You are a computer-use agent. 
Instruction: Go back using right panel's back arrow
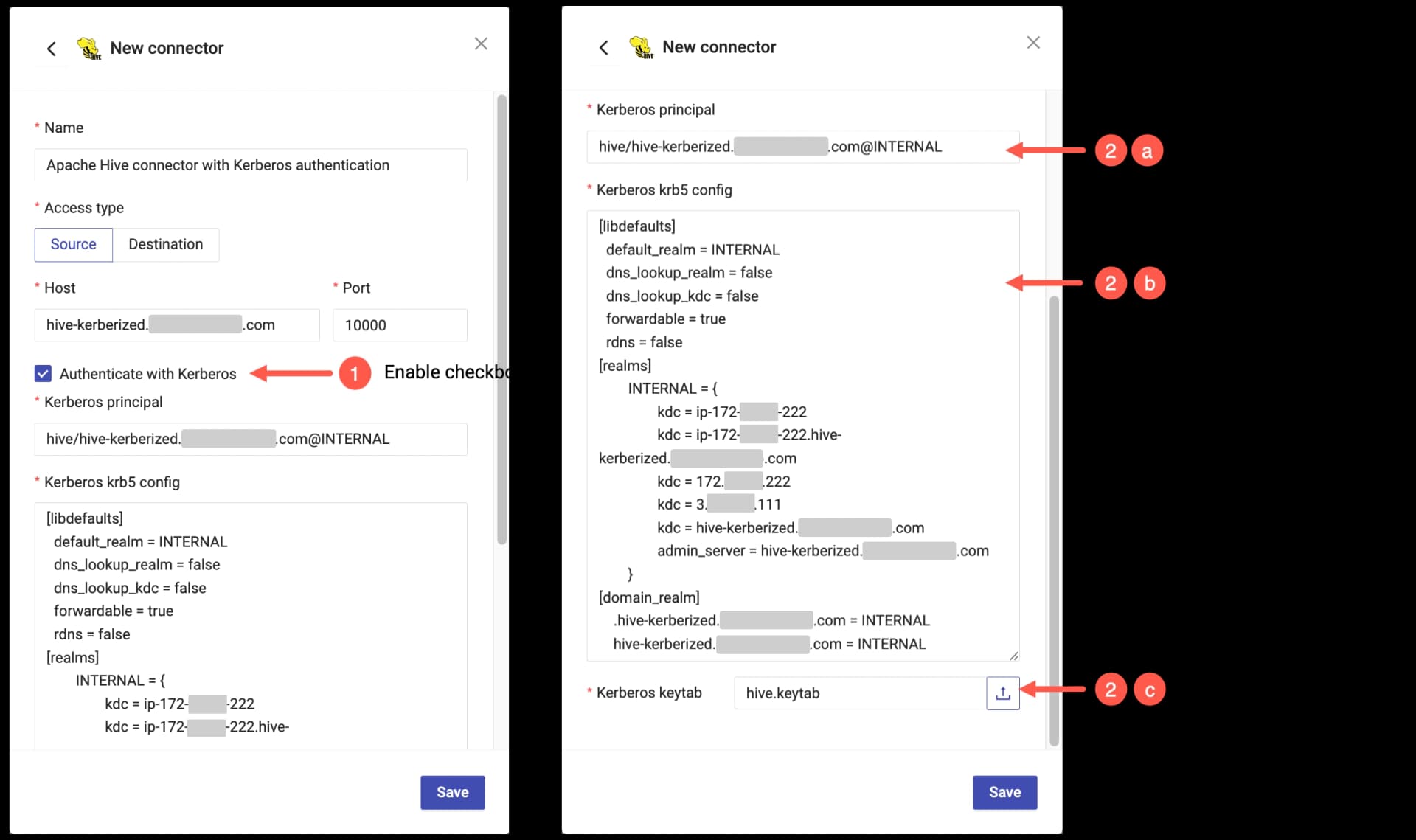point(603,48)
